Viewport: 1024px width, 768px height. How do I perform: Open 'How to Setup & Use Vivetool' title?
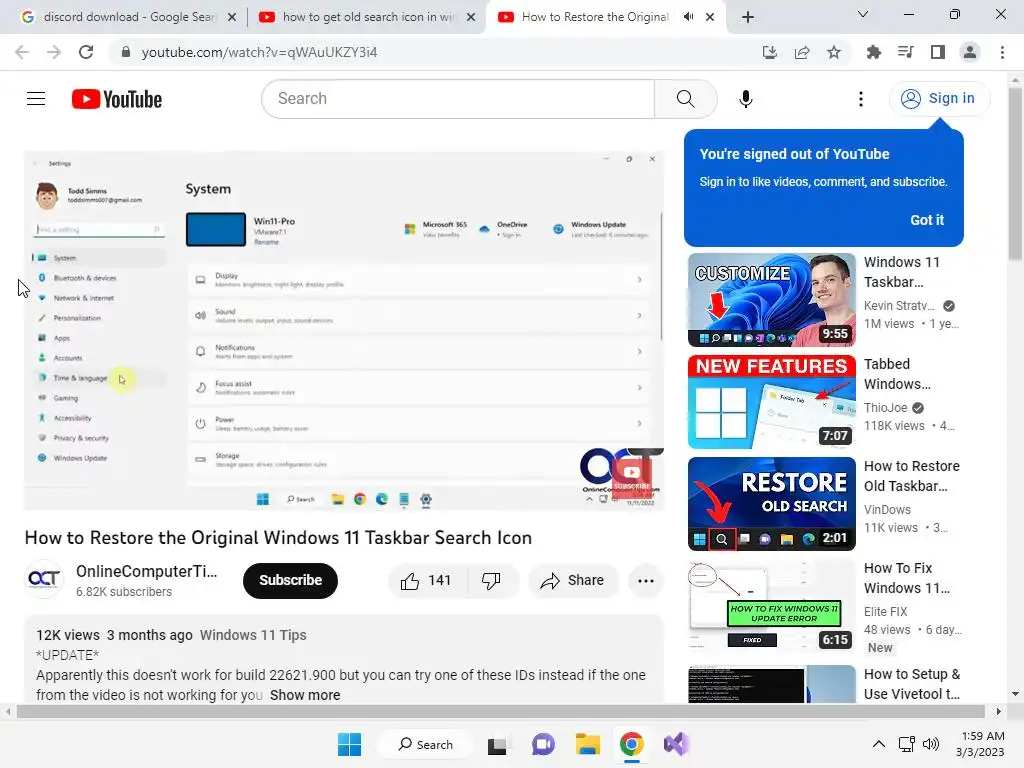pos(912,684)
